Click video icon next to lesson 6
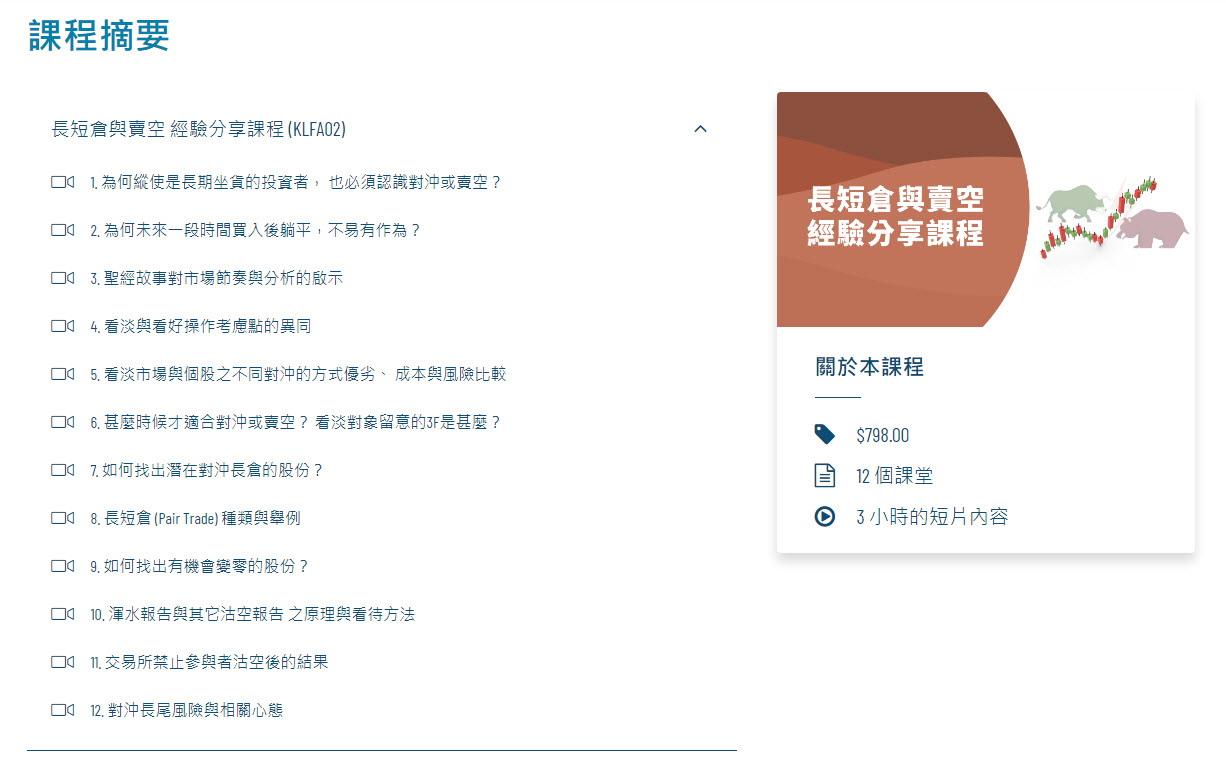 62,422
